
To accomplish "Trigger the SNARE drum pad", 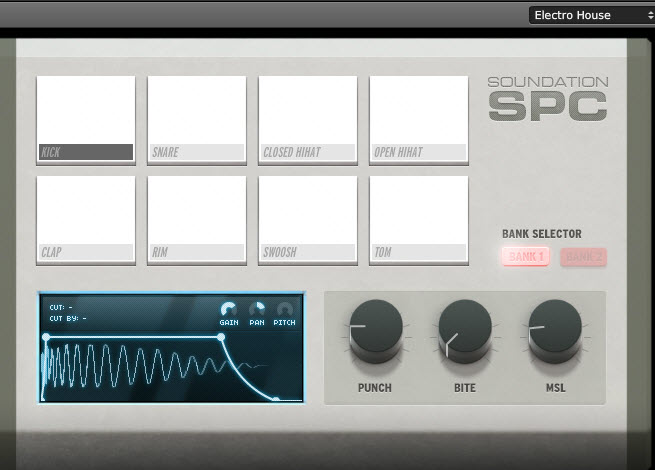I will click(197, 120).
